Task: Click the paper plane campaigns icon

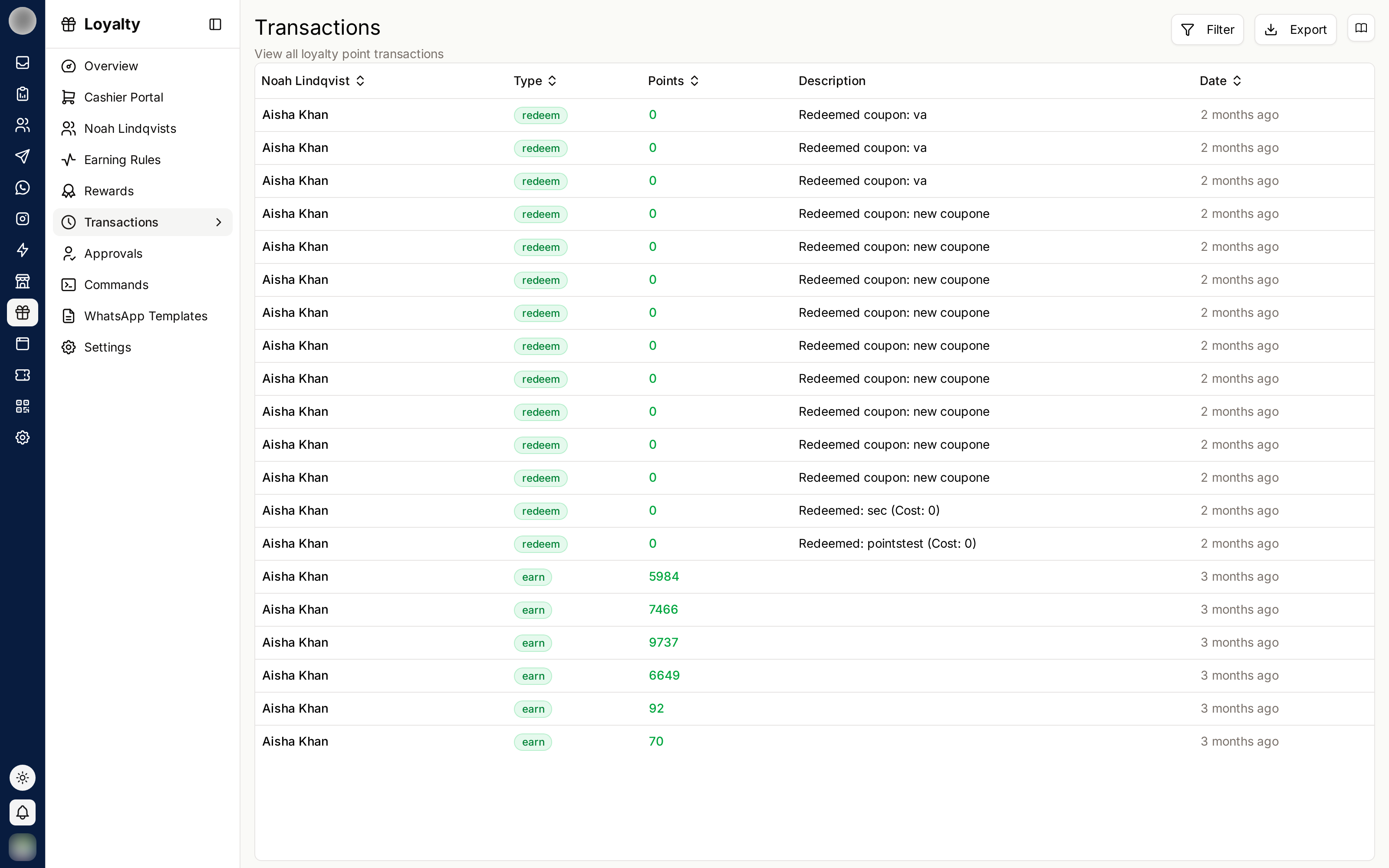Action: (x=23, y=156)
